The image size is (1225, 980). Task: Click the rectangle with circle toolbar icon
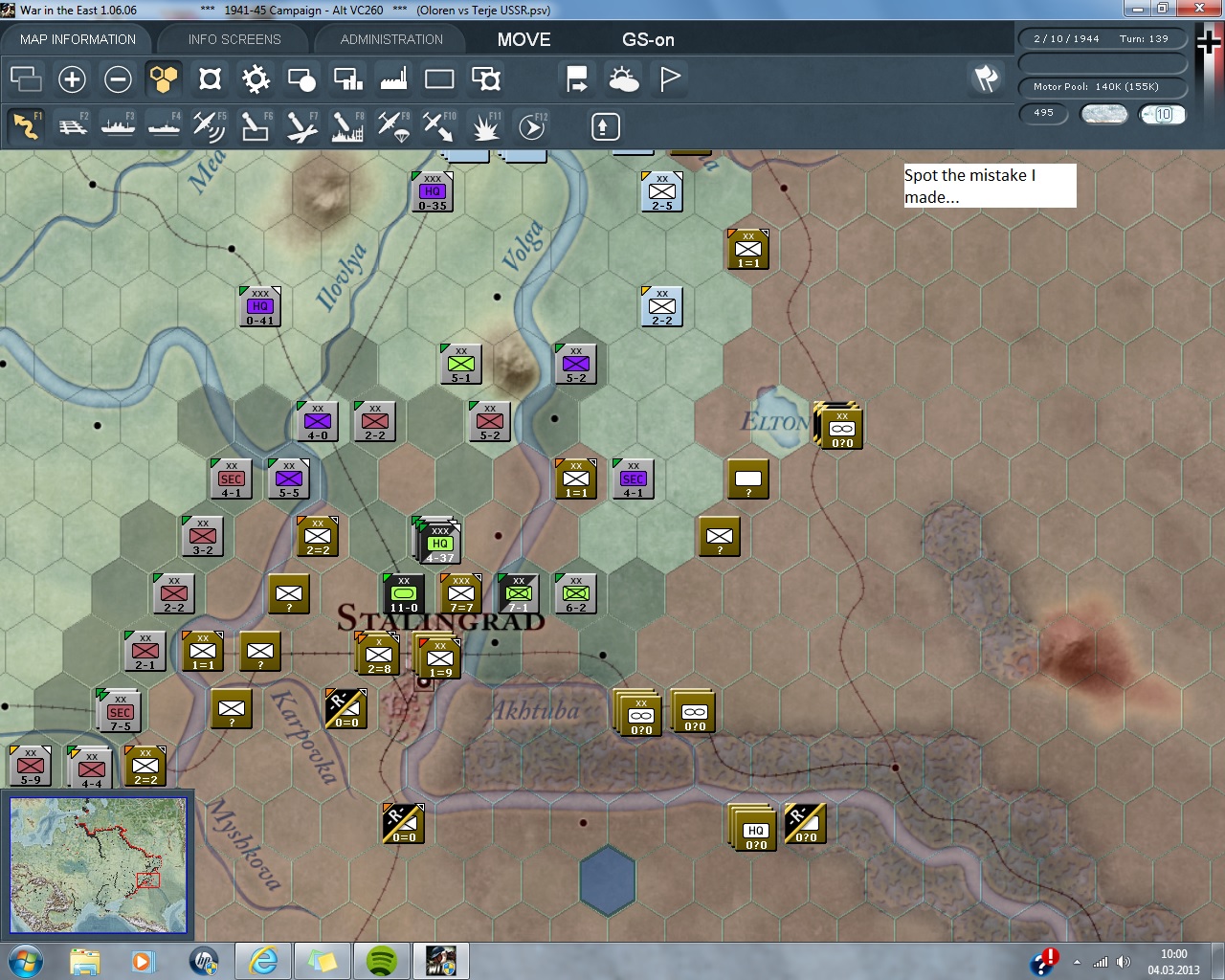point(301,79)
